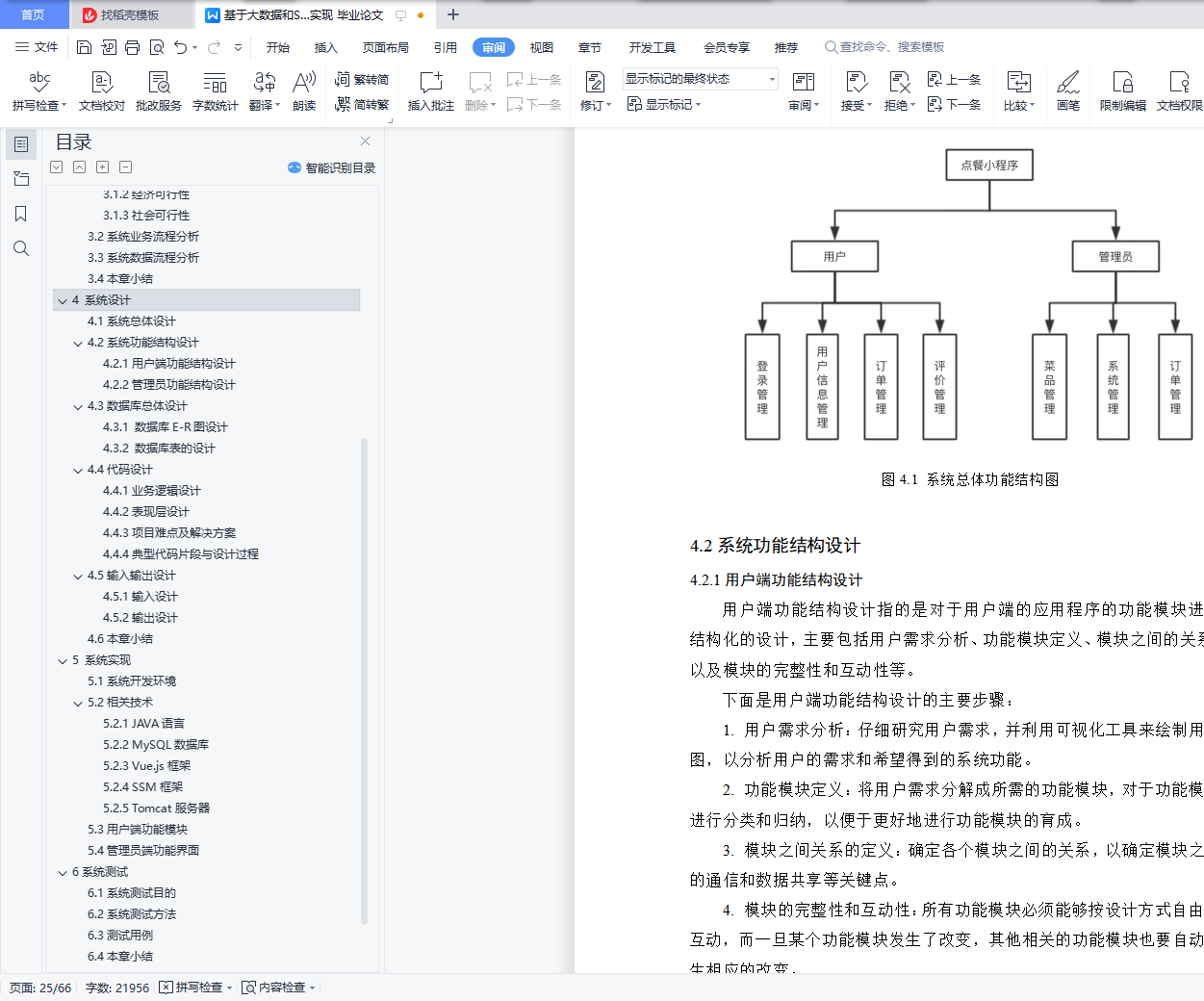
Task: Open the 拼写检查 spell check tool
Action: tap(38, 91)
